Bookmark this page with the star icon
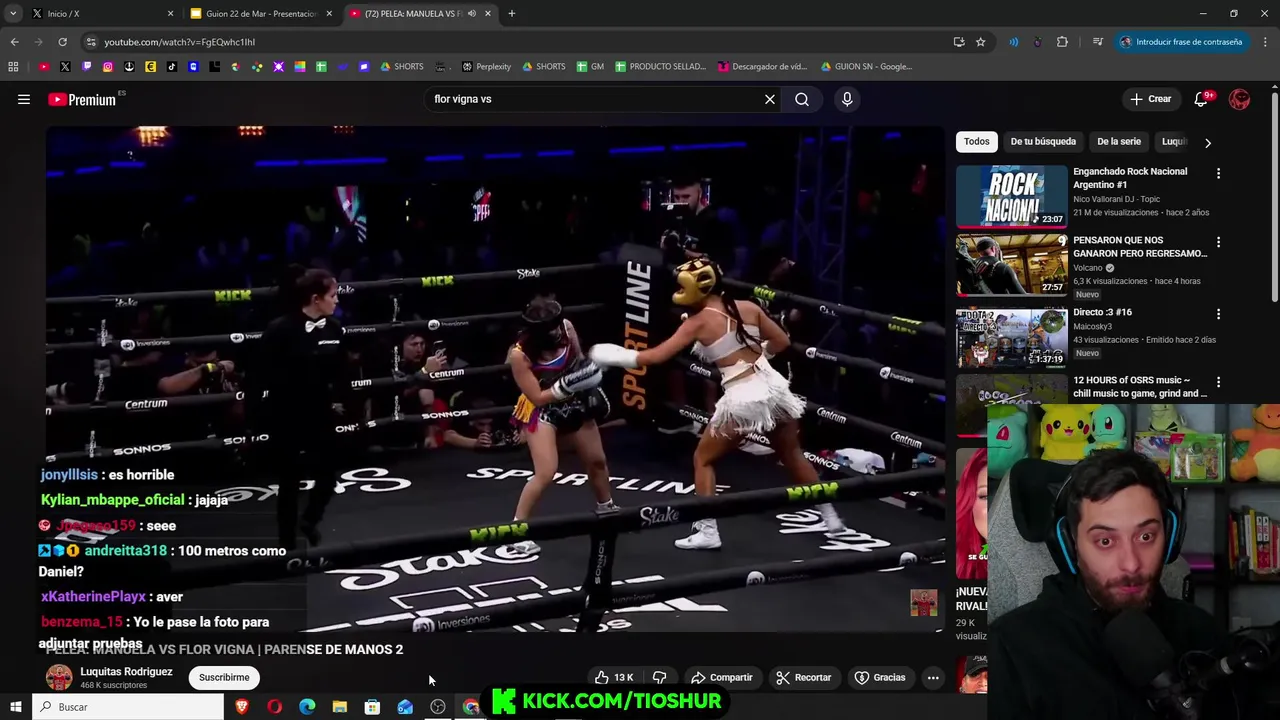This screenshot has width=1280, height=720. click(x=980, y=42)
